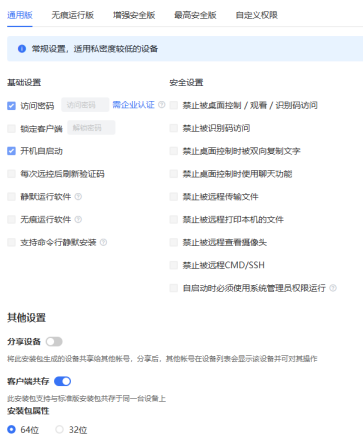Check 禁止被远程CMD/SSH option
The height and width of the screenshot is (445, 363).
coord(174,265)
